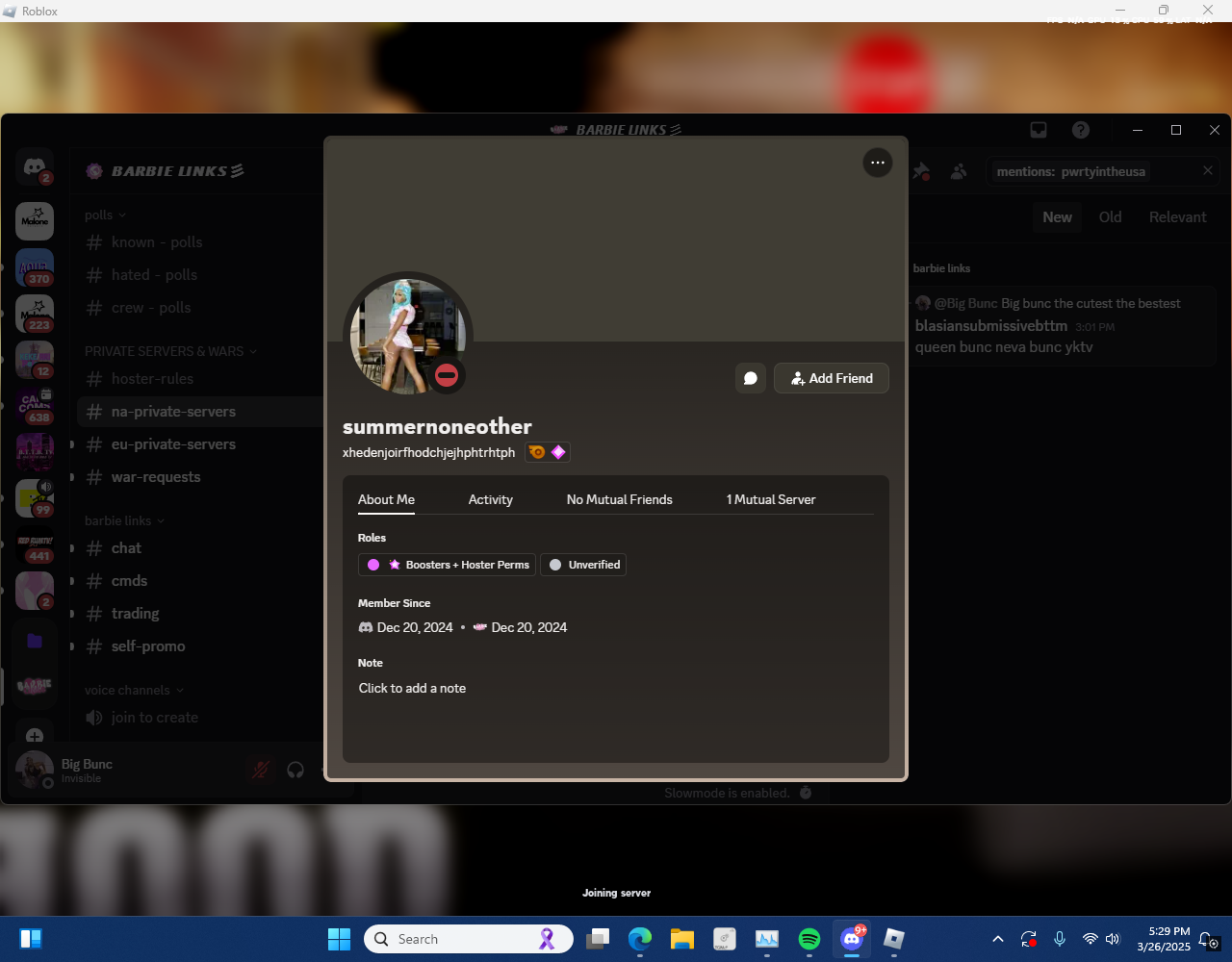Image resolution: width=1232 pixels, height=962 pixels.
Task: Click the Windows Start button
Action: pyautogui.click(x=339, y=939)
